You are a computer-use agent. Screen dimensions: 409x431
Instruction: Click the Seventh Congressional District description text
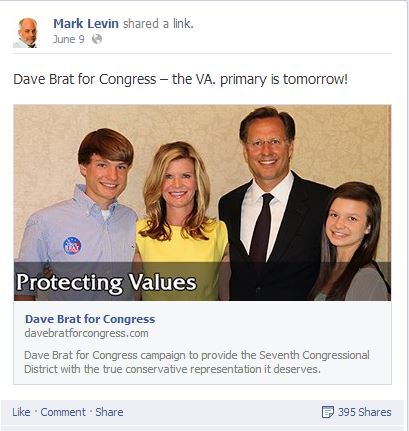pyautogui.click(x=197, y=362)
